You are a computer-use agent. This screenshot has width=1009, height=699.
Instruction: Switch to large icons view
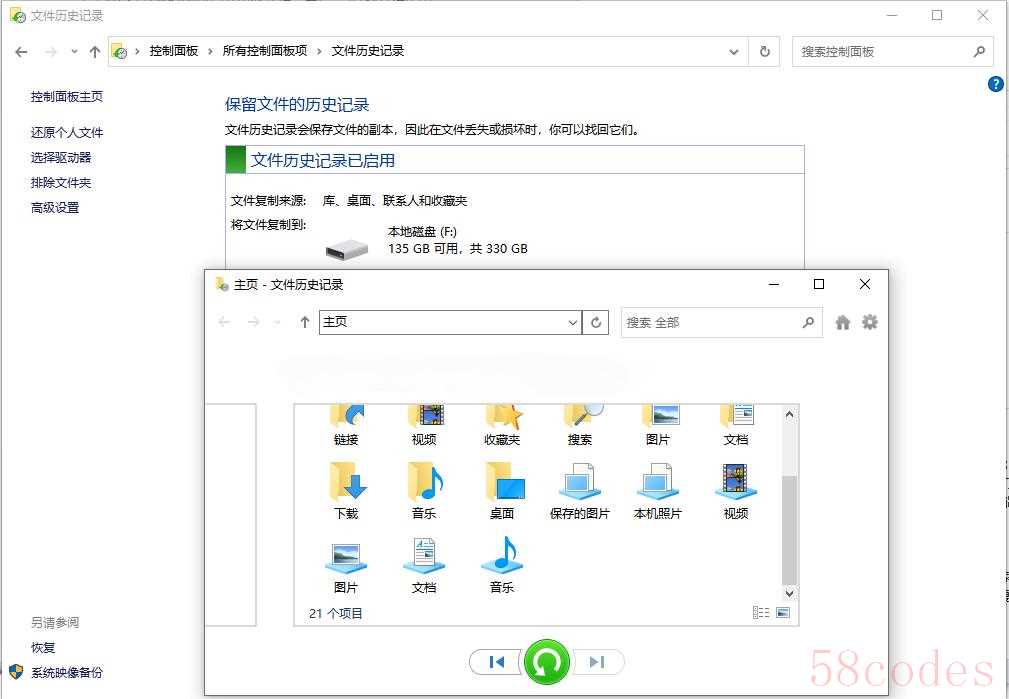(x=783, y=612)
